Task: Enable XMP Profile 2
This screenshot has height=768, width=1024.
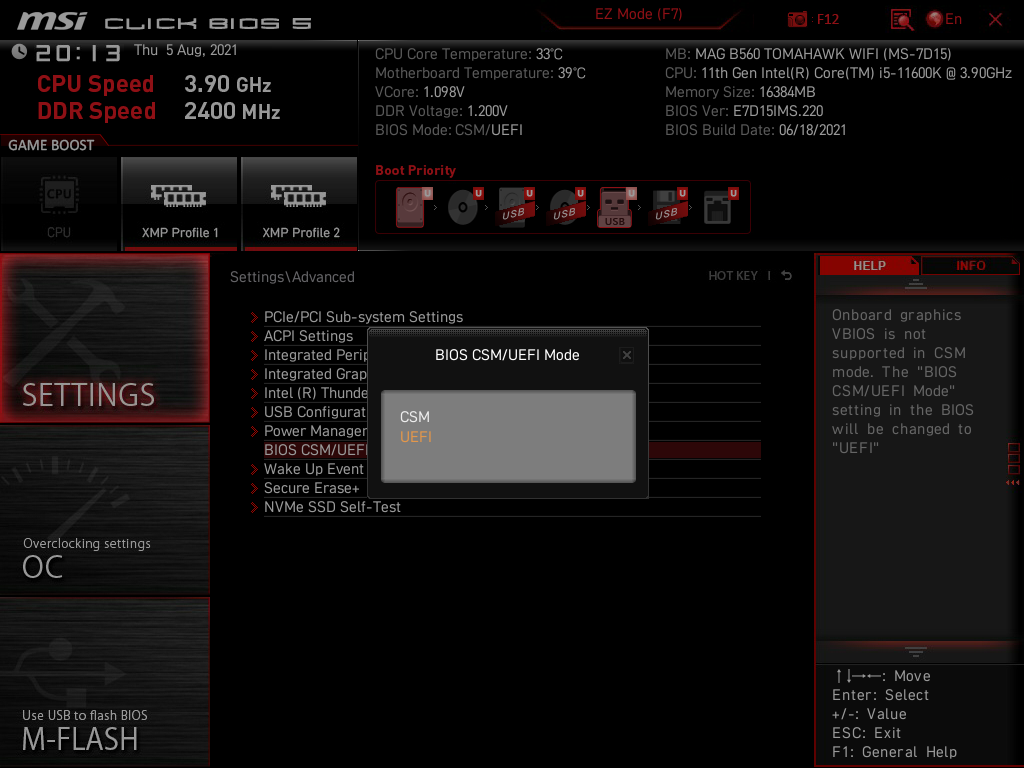Action: coord(300,204)
